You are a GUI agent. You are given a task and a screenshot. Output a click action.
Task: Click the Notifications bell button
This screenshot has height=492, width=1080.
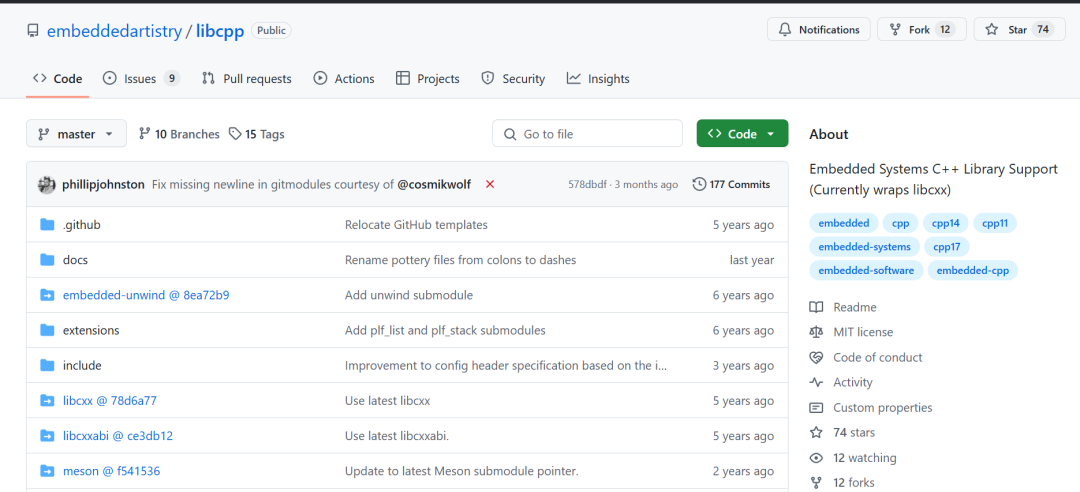[x=818, y=30]
